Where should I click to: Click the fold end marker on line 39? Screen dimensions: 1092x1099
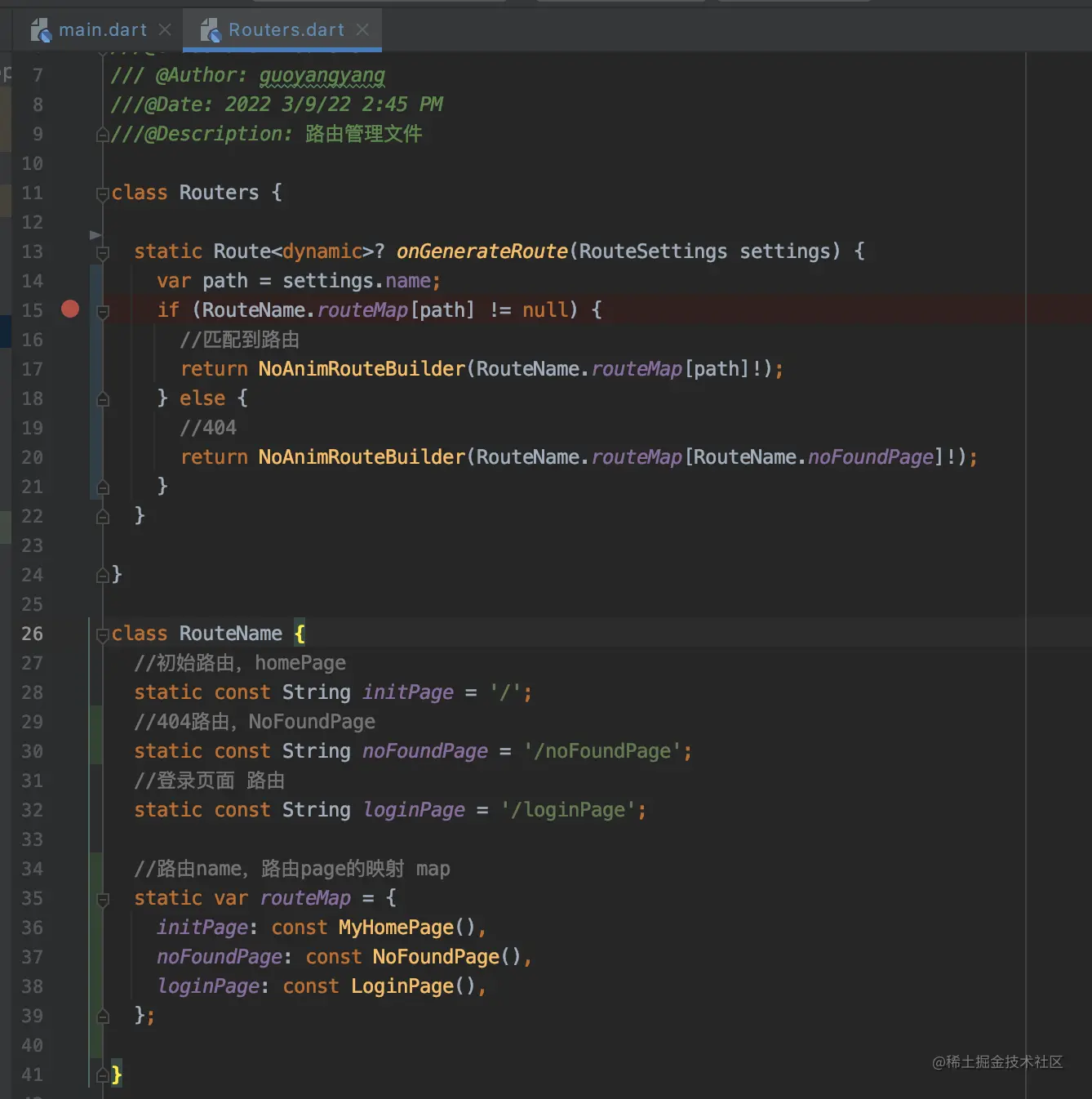103,1016
